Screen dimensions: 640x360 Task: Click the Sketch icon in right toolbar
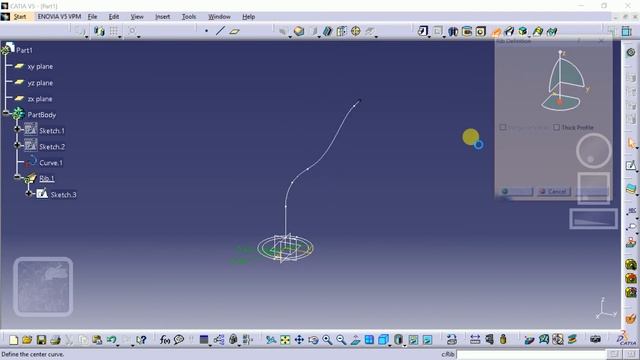631,165
